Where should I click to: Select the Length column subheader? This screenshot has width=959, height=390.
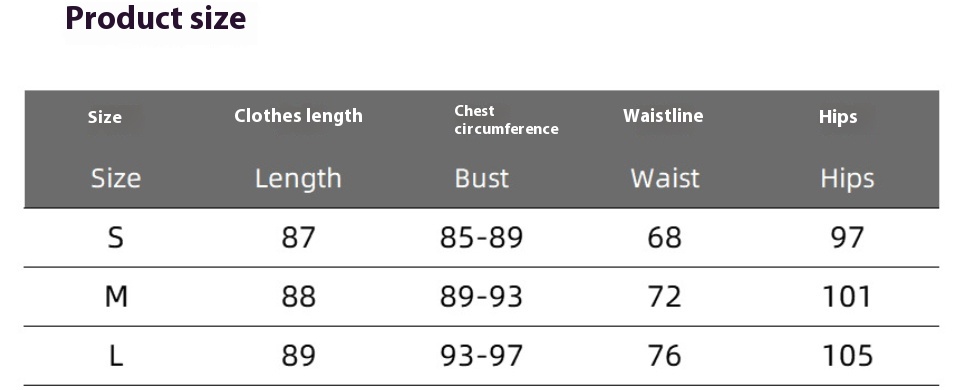[x=298, y=179]
